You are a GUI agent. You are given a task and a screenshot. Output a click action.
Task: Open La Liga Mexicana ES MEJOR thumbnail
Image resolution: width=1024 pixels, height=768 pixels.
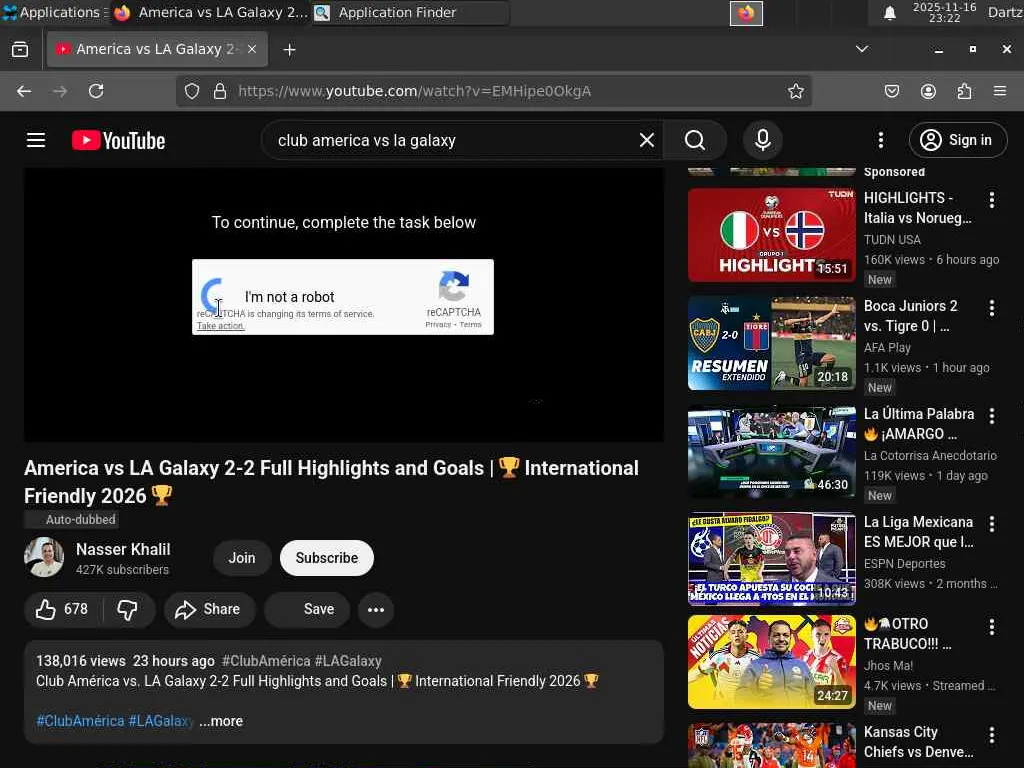[x=771, y=559]
